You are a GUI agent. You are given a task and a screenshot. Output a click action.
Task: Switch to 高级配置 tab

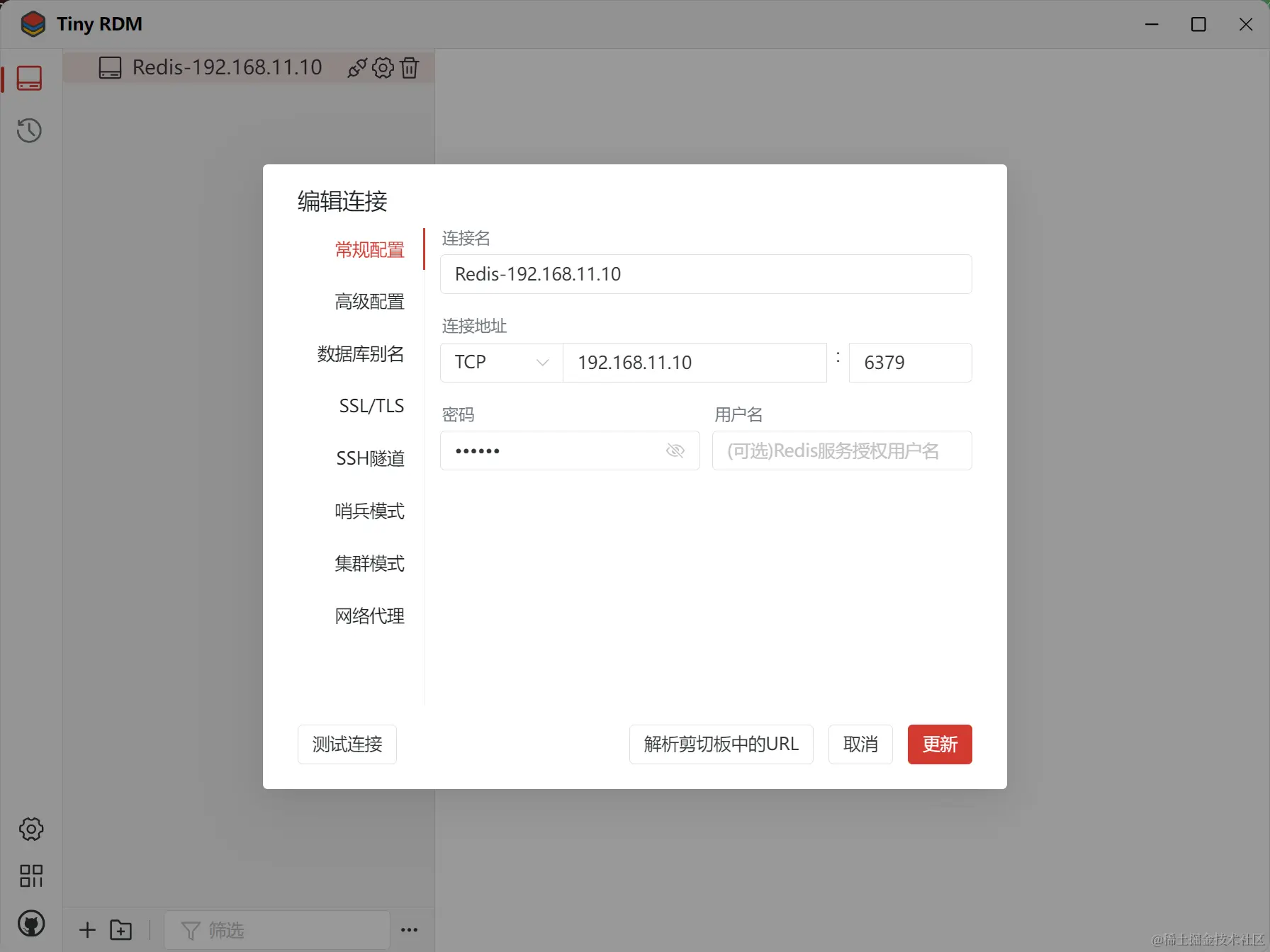pyautogui.click(x=370, y=302)
